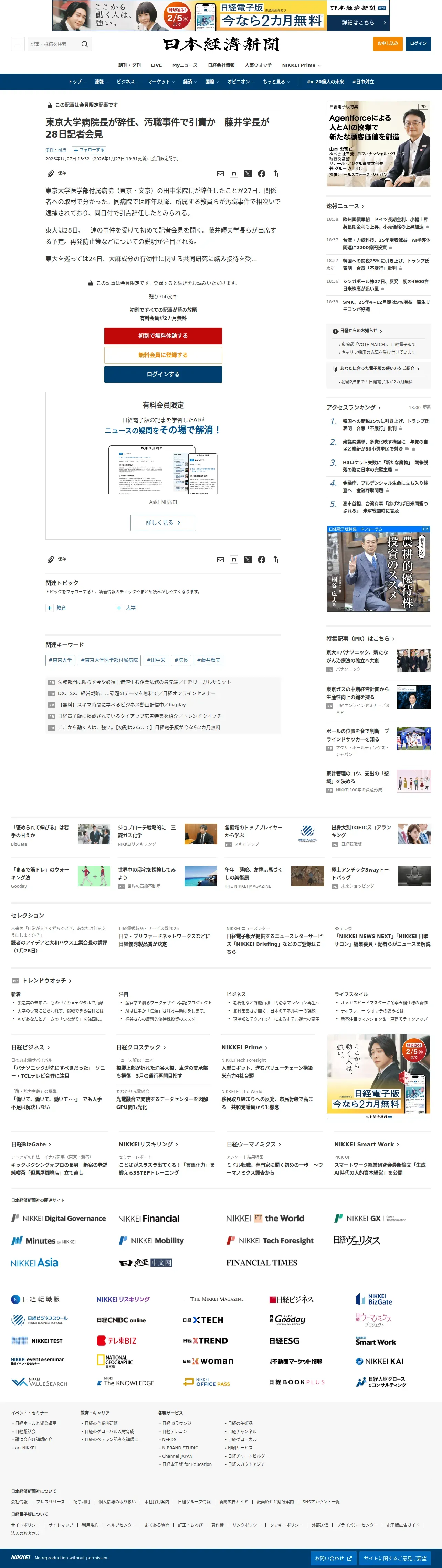This screenshot has width=442, height=1568.
Task: Click the upper paperclip save icon
Action: click(x=51, y=173)
